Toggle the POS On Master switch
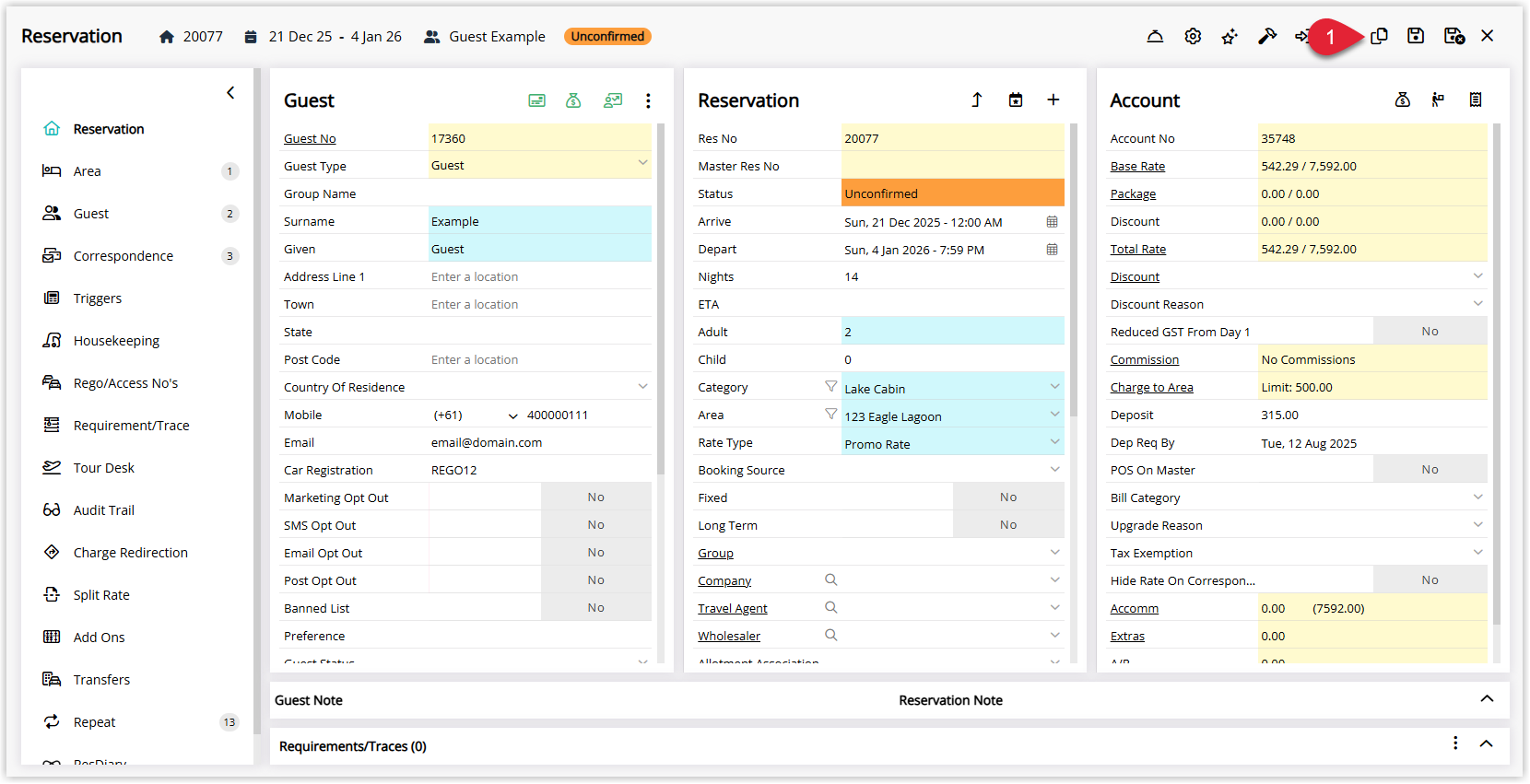1530x784 pixels. click(1430, 470)
